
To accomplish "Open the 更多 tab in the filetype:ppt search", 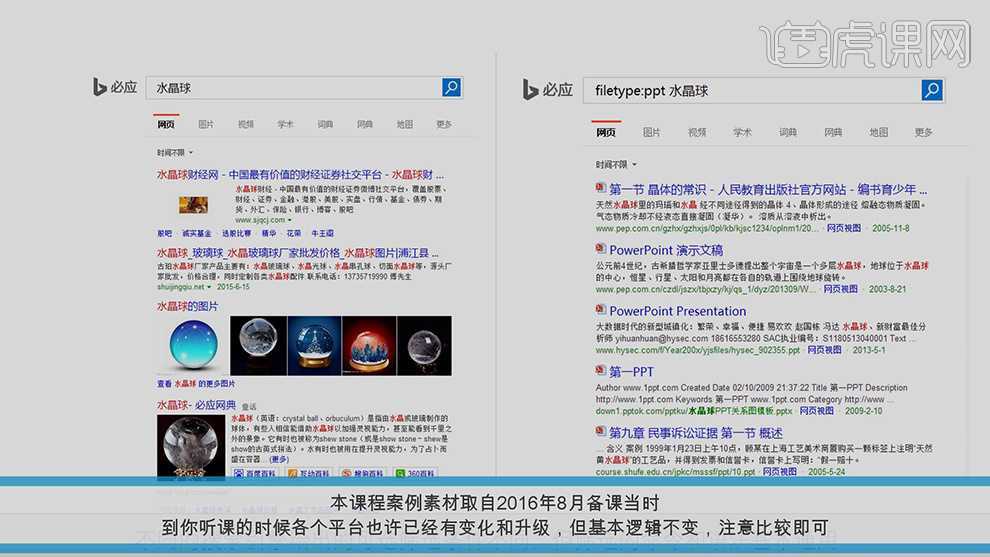I will tap(924, 132).
